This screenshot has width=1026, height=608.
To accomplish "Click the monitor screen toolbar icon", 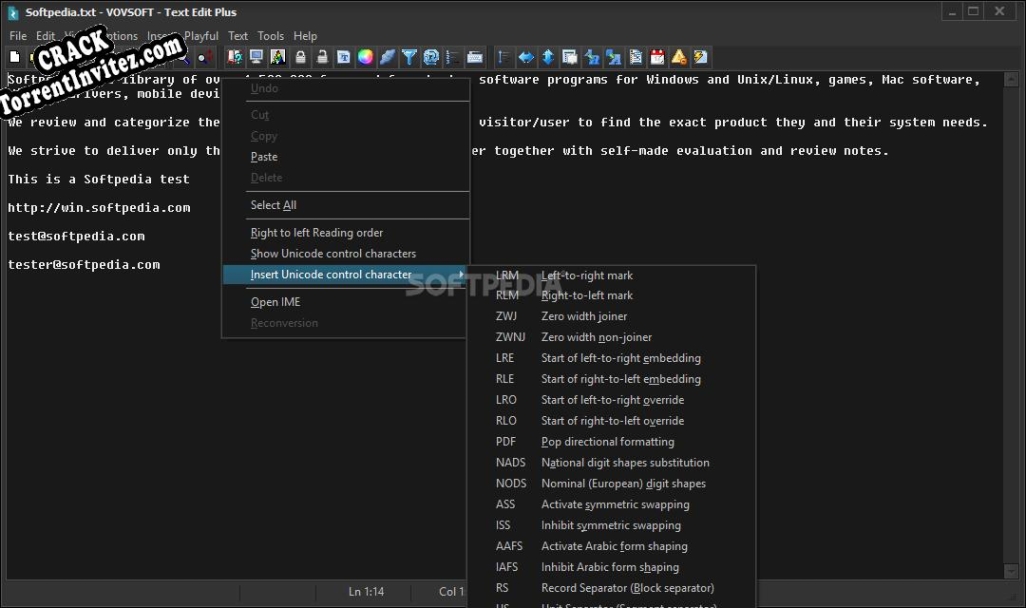I will [x=257, y=57].
